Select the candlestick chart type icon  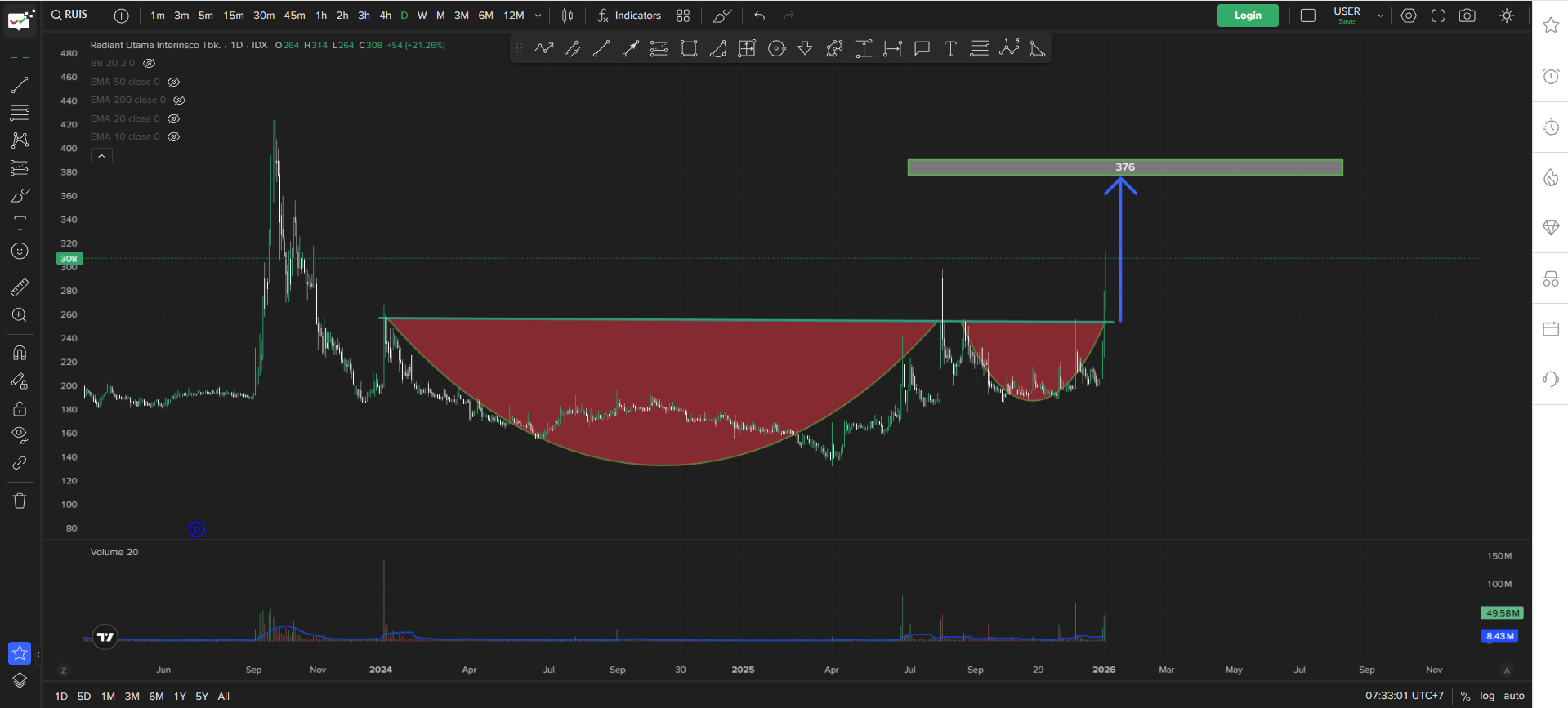point(567,16)
